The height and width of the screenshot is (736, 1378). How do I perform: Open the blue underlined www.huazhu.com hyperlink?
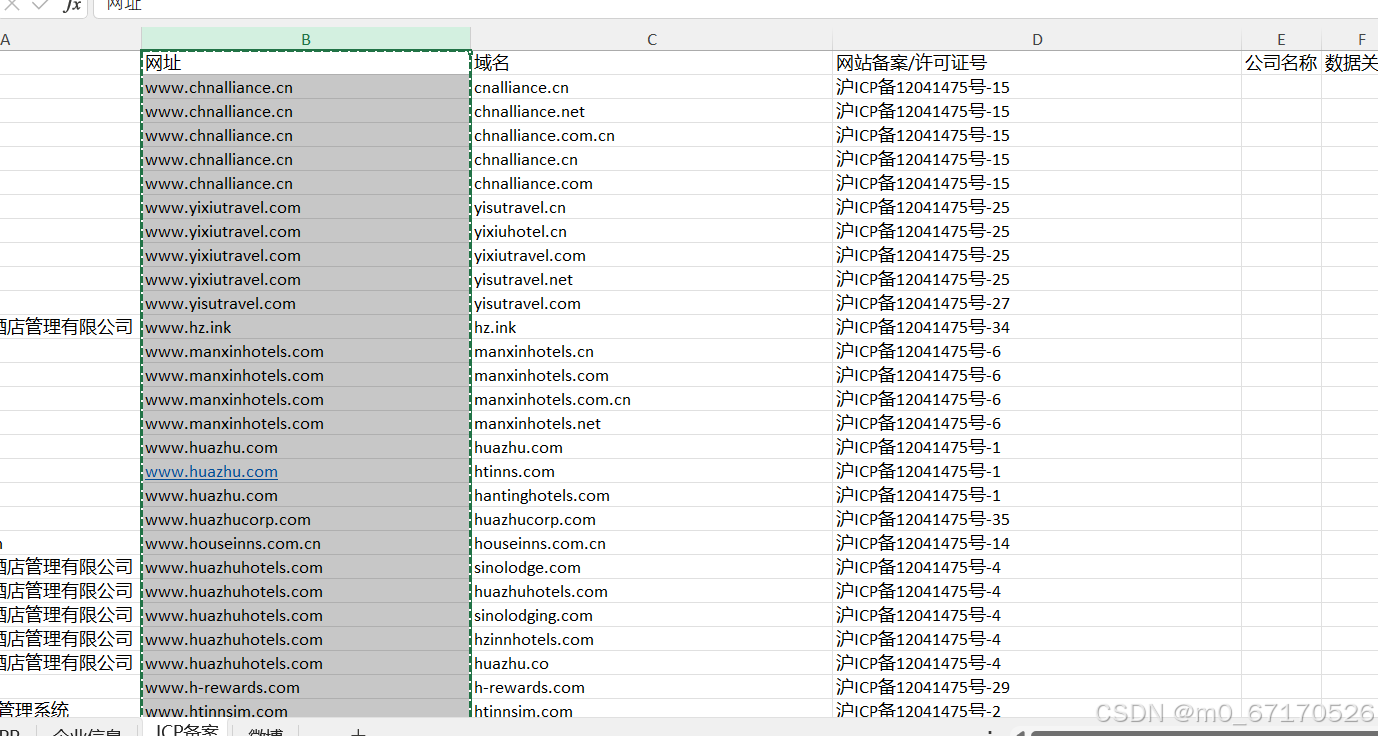pos(211,471)
